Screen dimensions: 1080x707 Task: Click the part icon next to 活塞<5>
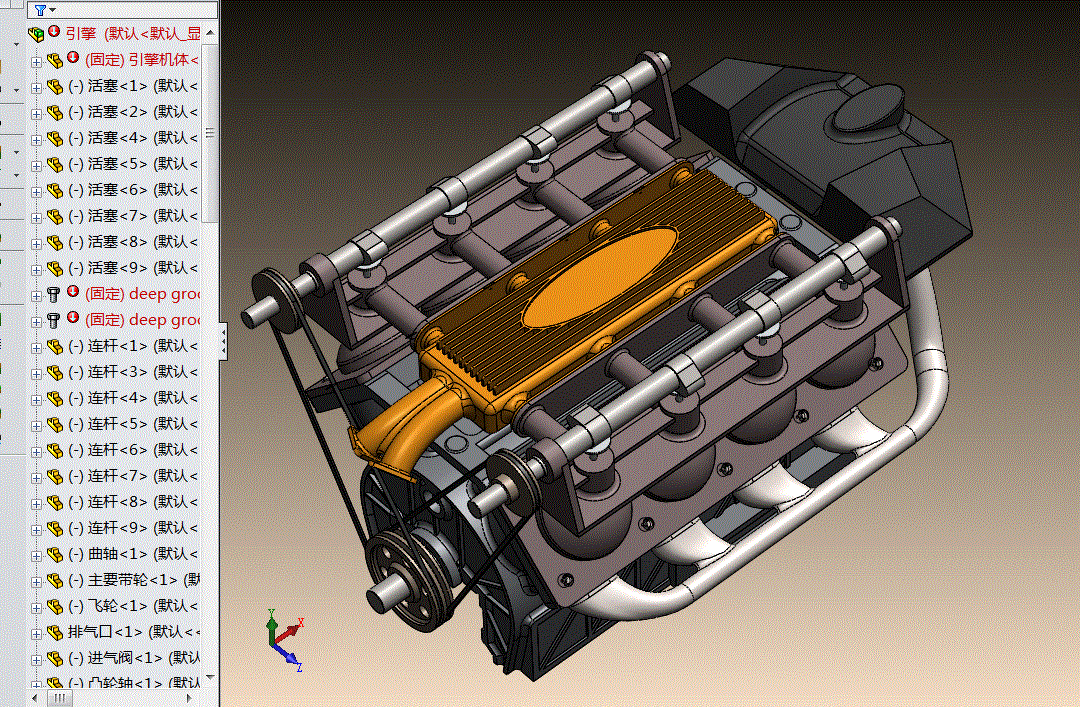point(55,164)
